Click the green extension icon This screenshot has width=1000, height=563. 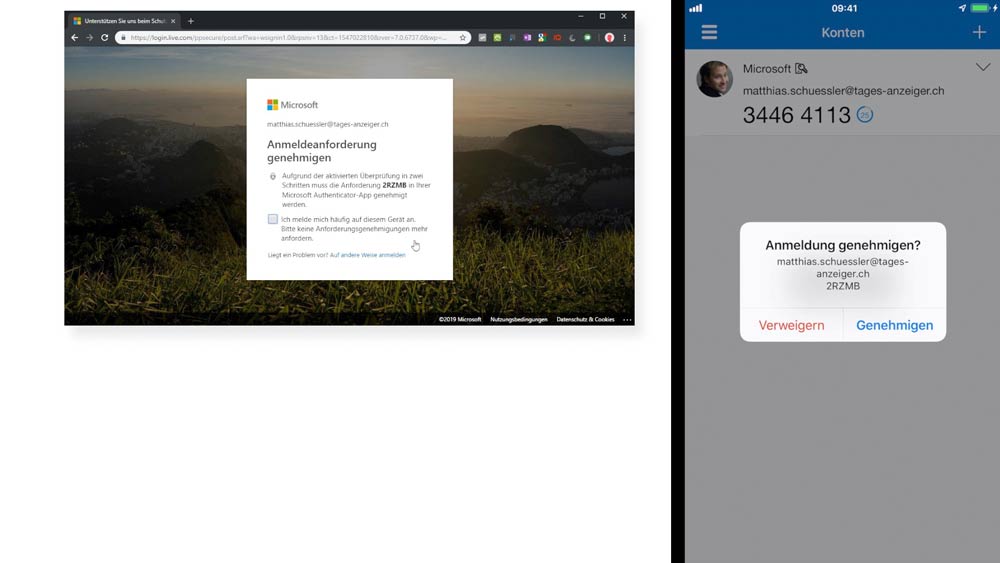coord(497,38)
